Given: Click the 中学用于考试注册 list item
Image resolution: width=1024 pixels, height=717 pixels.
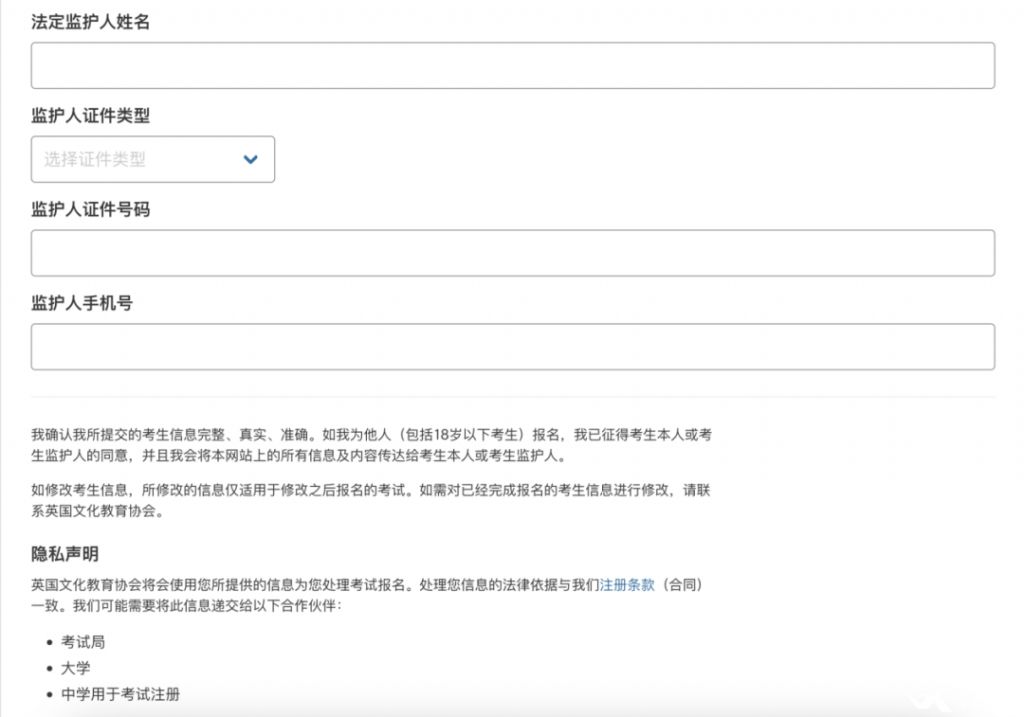Looking at the screenshot, I should [x=120, y=694].
